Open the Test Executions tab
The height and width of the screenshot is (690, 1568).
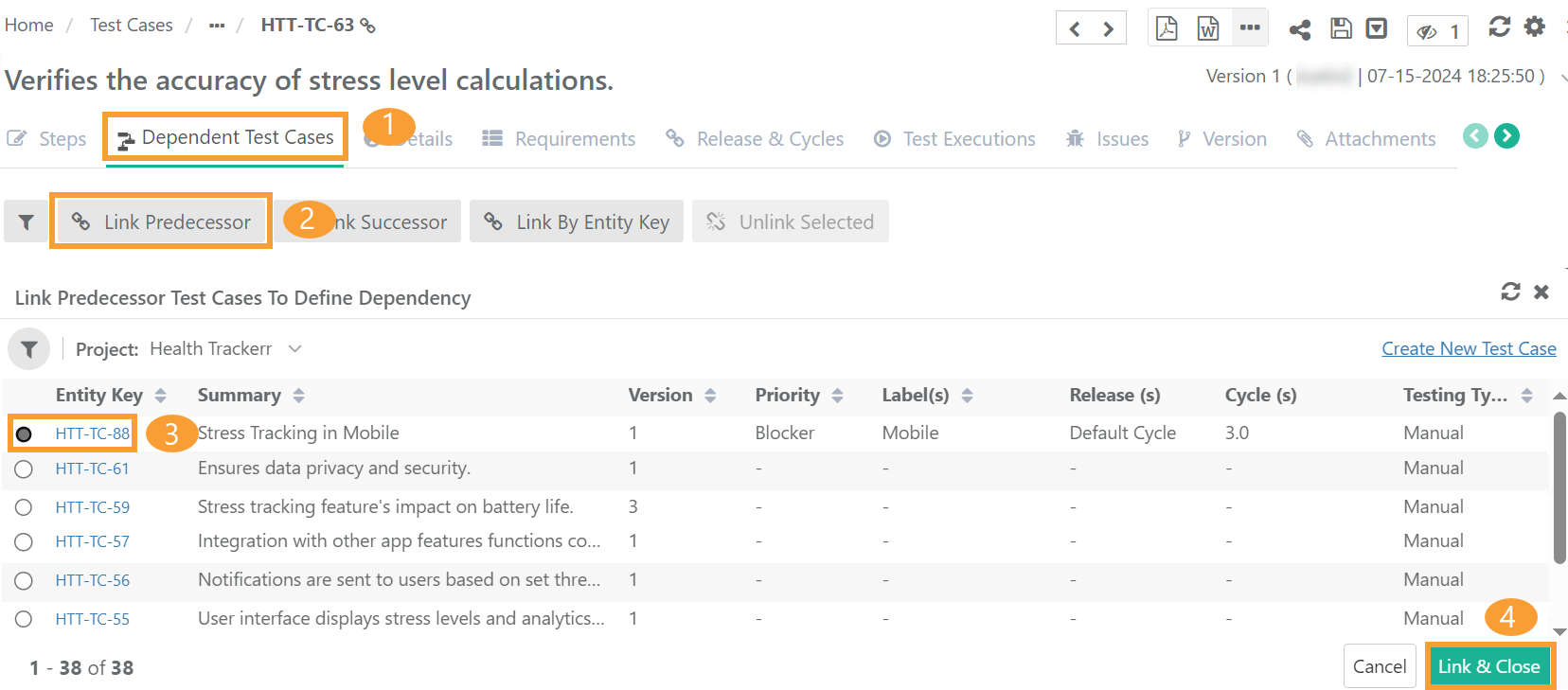(954, 139)
